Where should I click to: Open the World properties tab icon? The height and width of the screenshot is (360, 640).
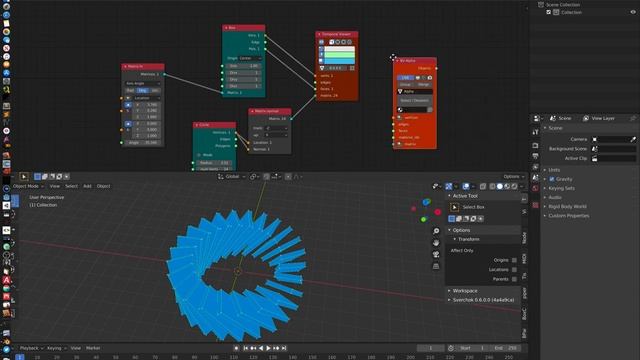click(x=536, y=188)
